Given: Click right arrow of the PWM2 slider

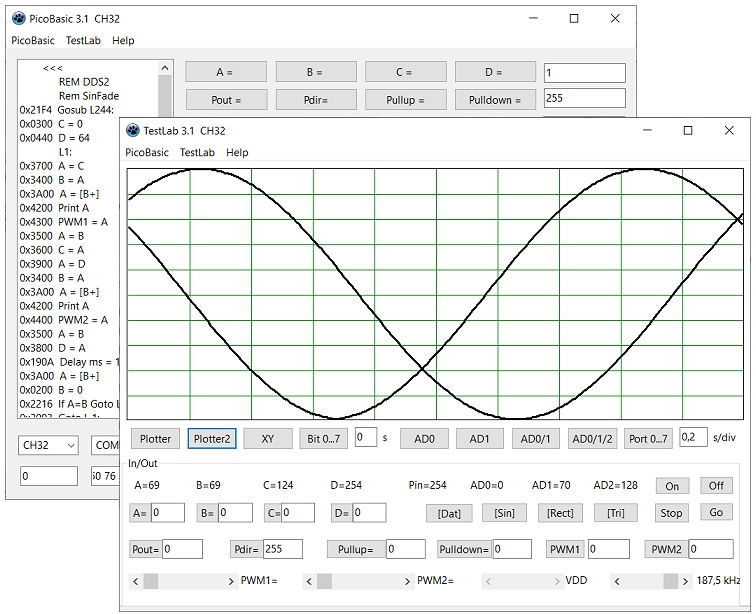Looking at the screenshot, I should pyautogui.click(x=407, y=581).
